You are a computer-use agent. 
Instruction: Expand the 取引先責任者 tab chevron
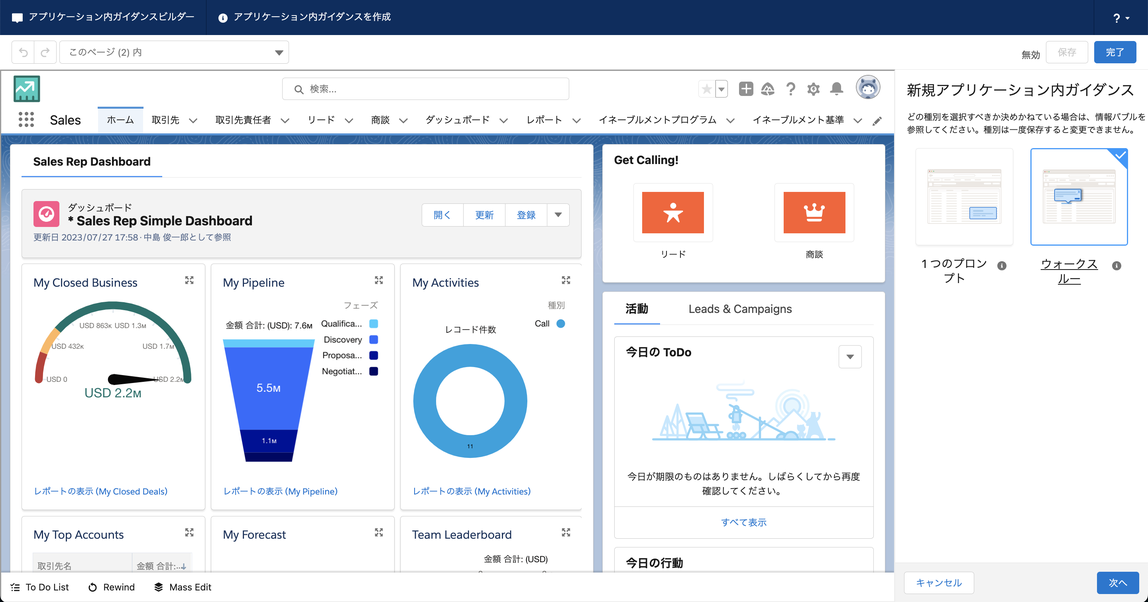(285, 121)
